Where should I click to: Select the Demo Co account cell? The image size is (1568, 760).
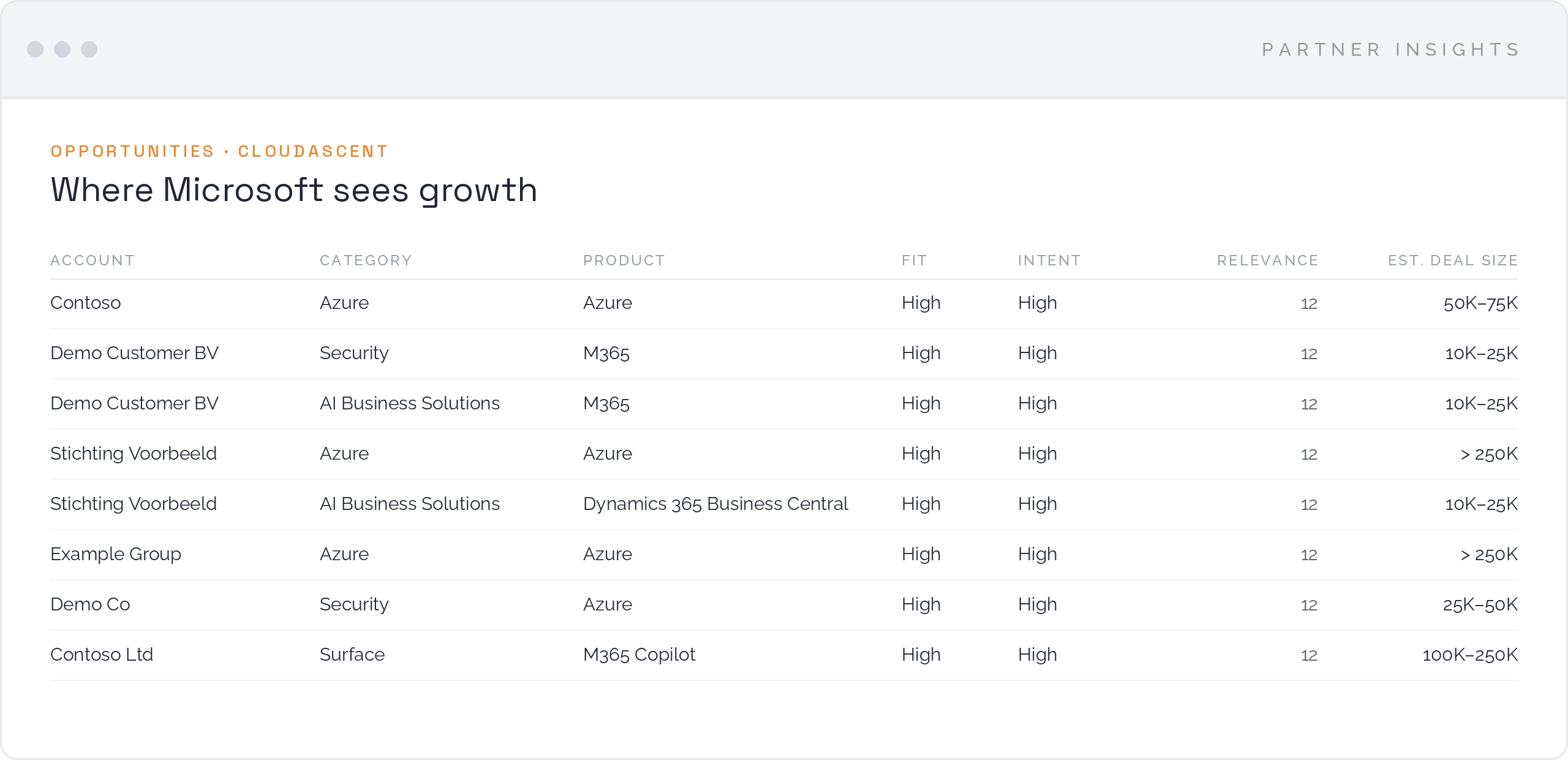click(x=90, y=604)
